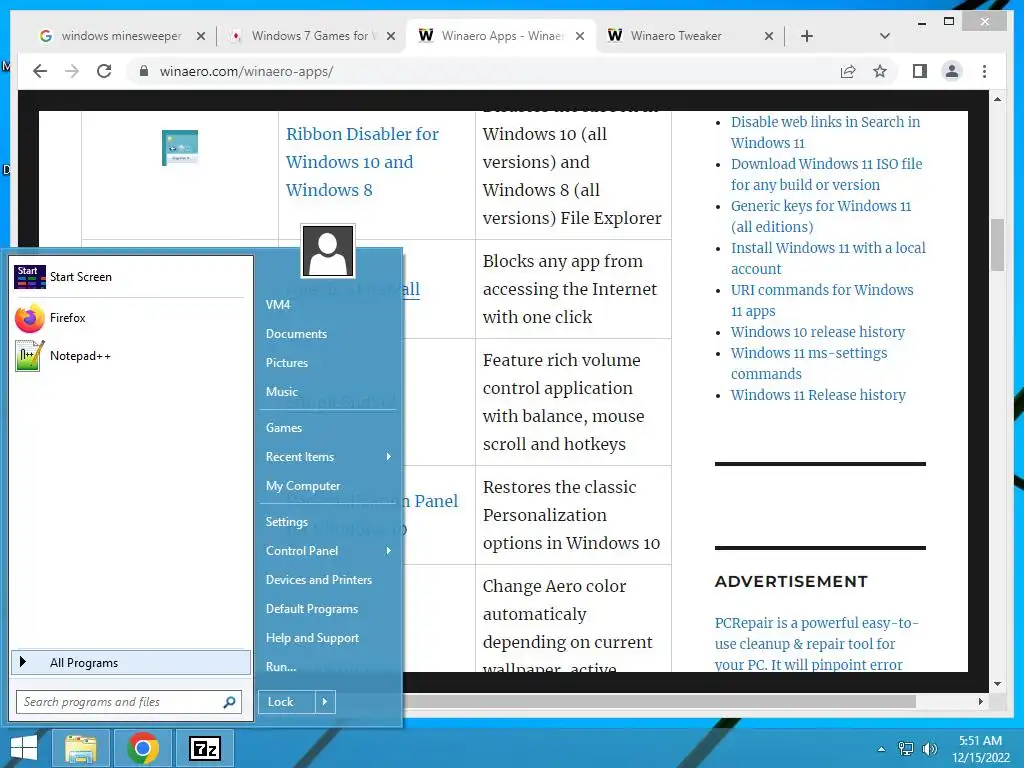
Task: Open Windows 11 ms-settings commands link
Action: (808, 363)
